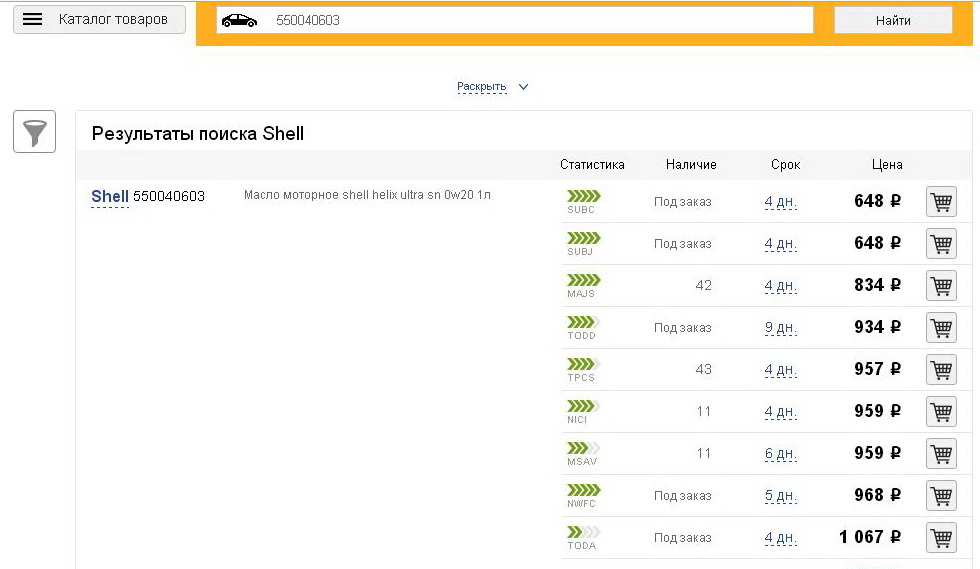Click TODD statistics arrows rating

[584, 321]
